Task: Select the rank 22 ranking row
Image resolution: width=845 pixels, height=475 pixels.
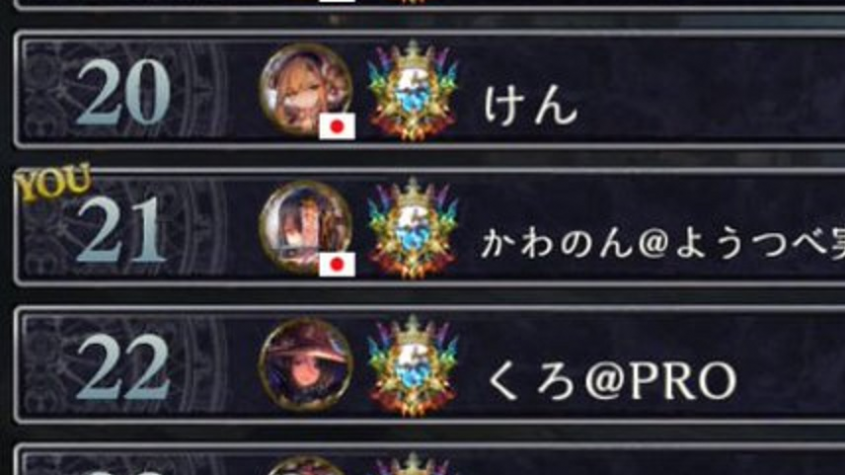Action: click(430, 365)
